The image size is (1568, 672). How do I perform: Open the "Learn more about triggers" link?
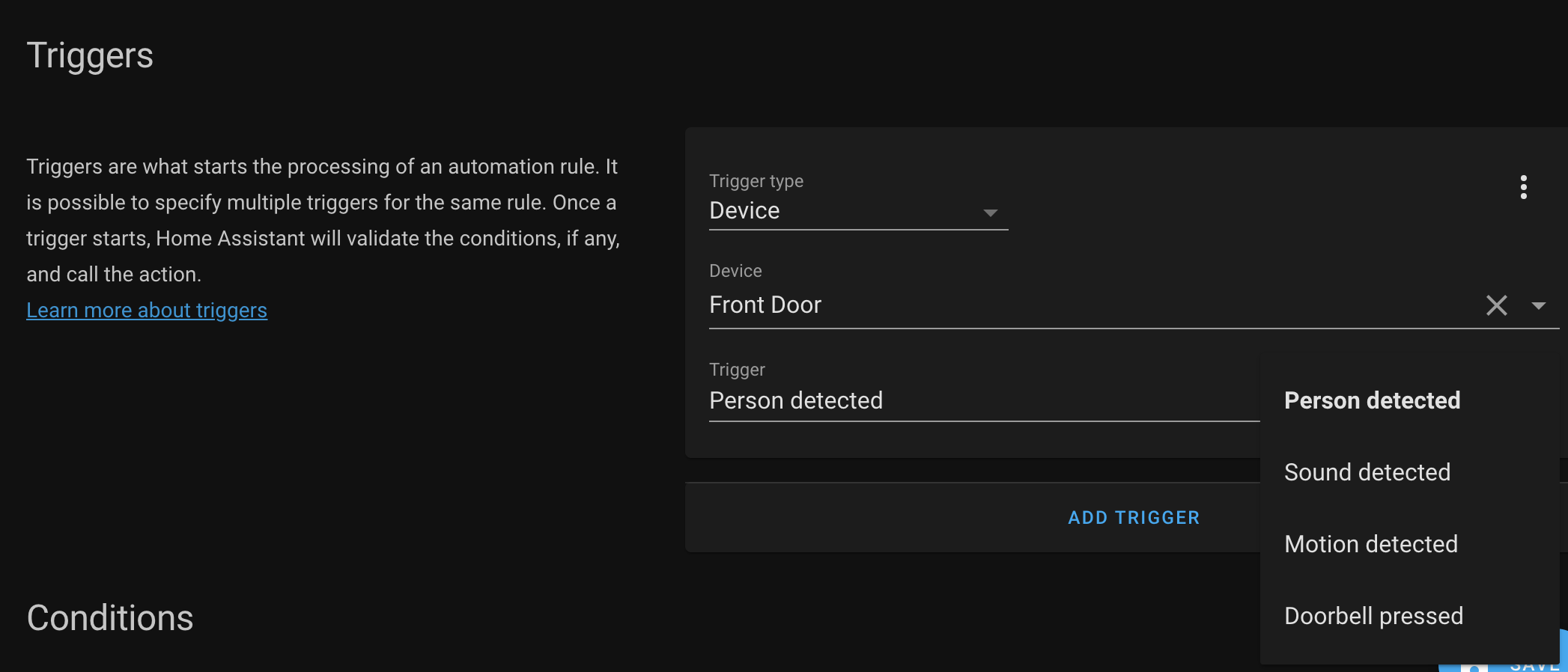click(147, 310)
